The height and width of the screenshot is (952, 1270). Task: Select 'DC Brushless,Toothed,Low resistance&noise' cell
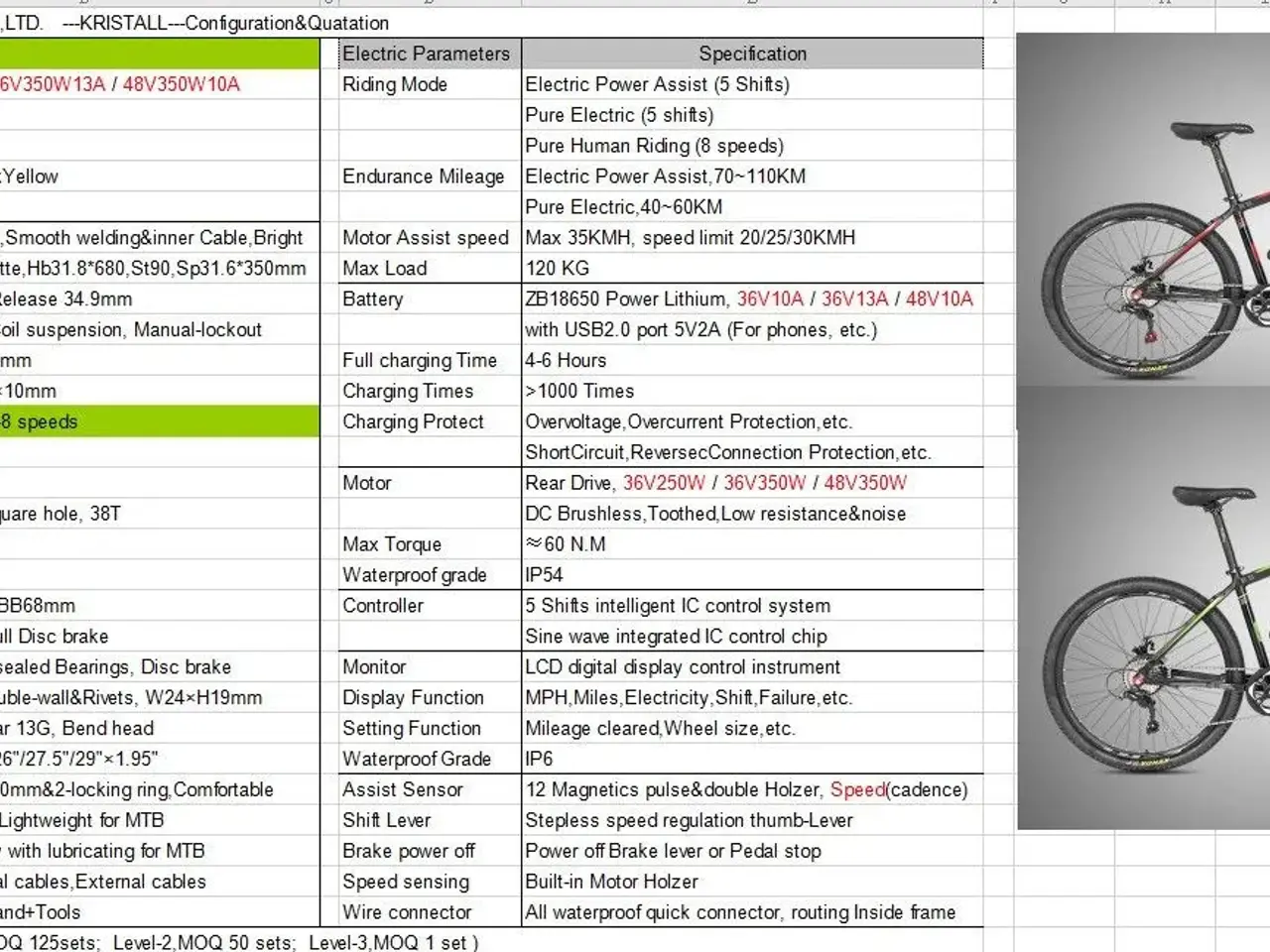click(752, 515)
